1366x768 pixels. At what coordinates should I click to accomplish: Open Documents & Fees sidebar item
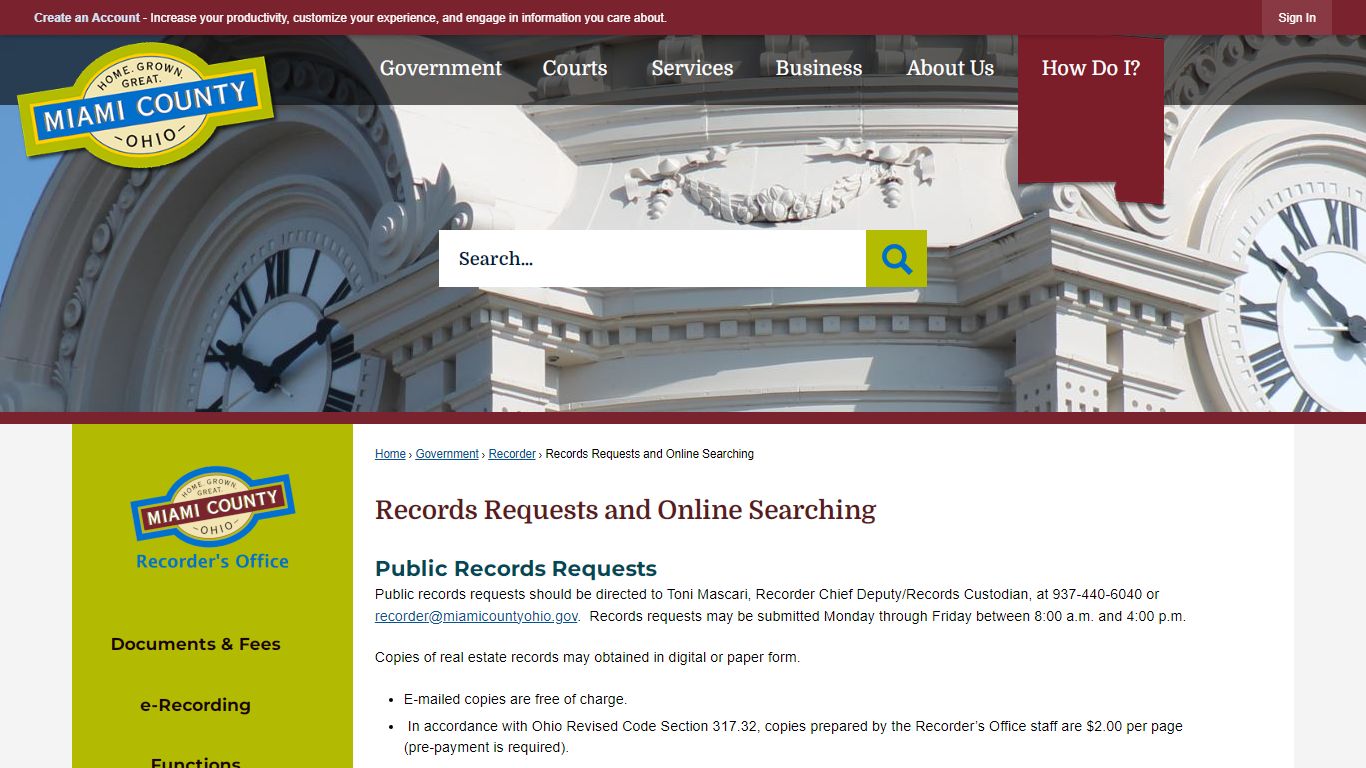click(196, 644)
